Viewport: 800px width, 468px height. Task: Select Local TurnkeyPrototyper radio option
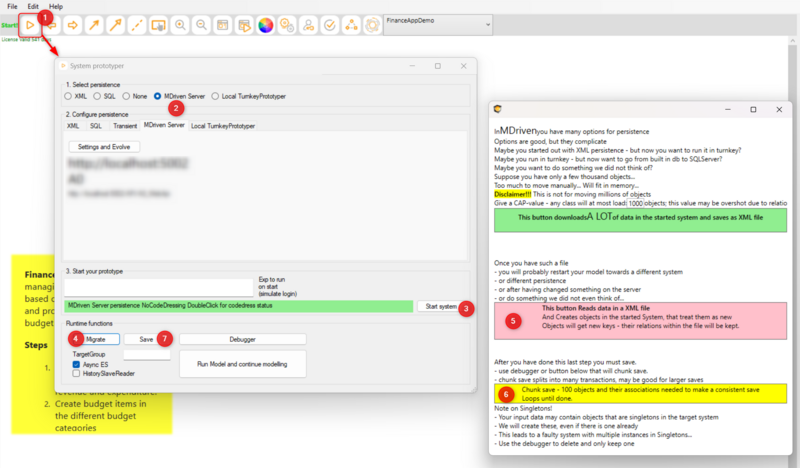coord(214,97)
